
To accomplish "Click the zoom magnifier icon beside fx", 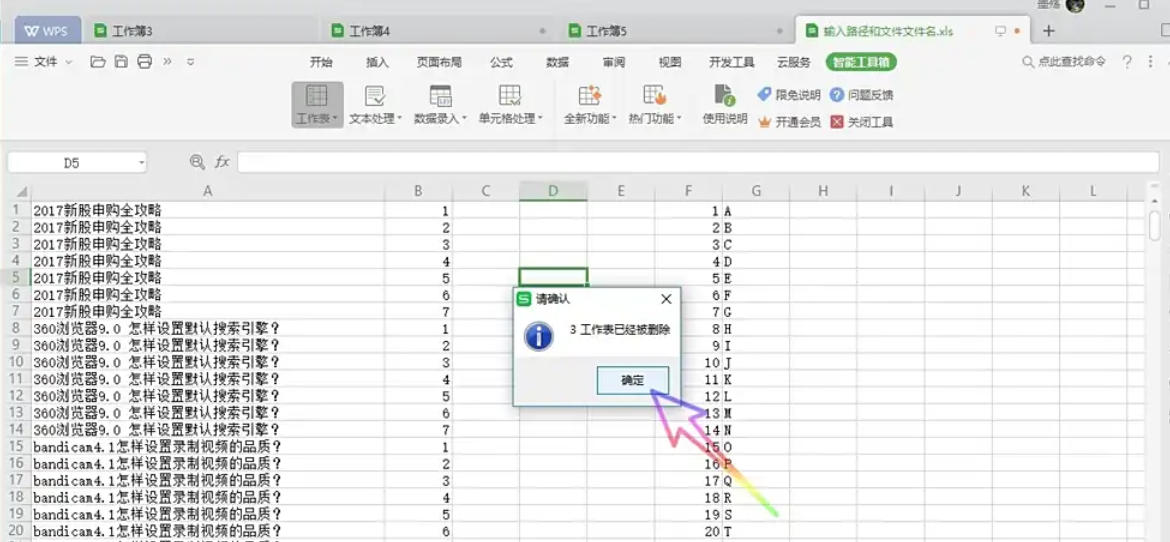I will [x=197, y=161].
